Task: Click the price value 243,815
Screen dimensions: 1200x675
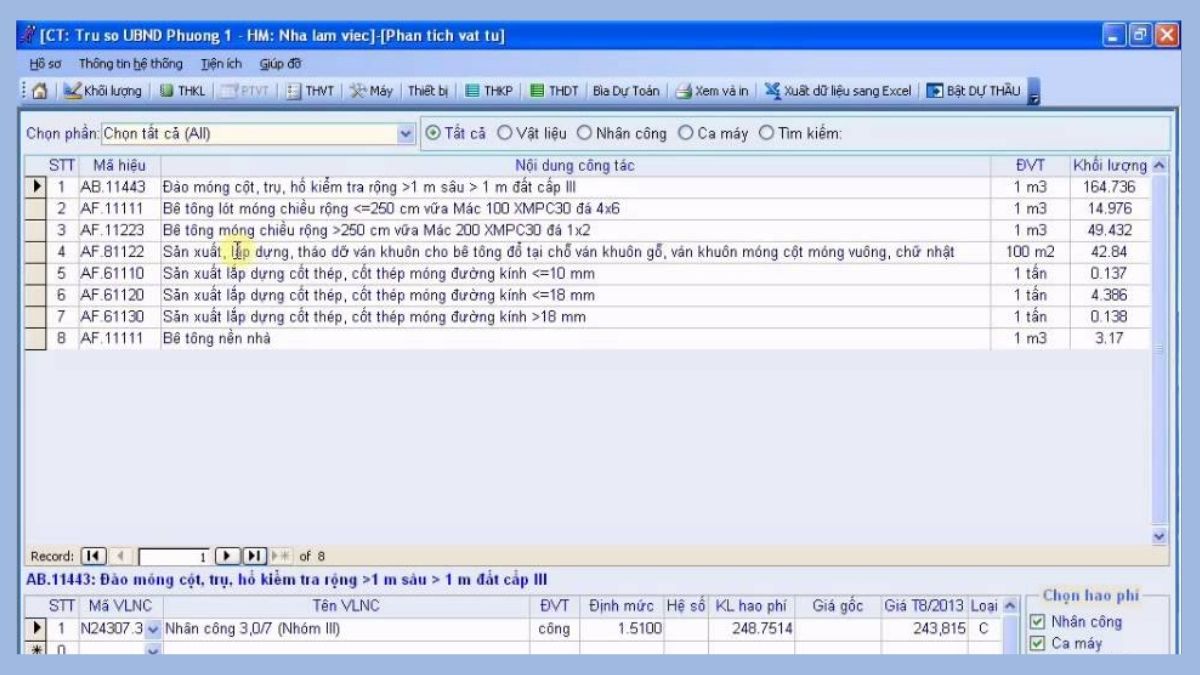Action: [924, 629]
